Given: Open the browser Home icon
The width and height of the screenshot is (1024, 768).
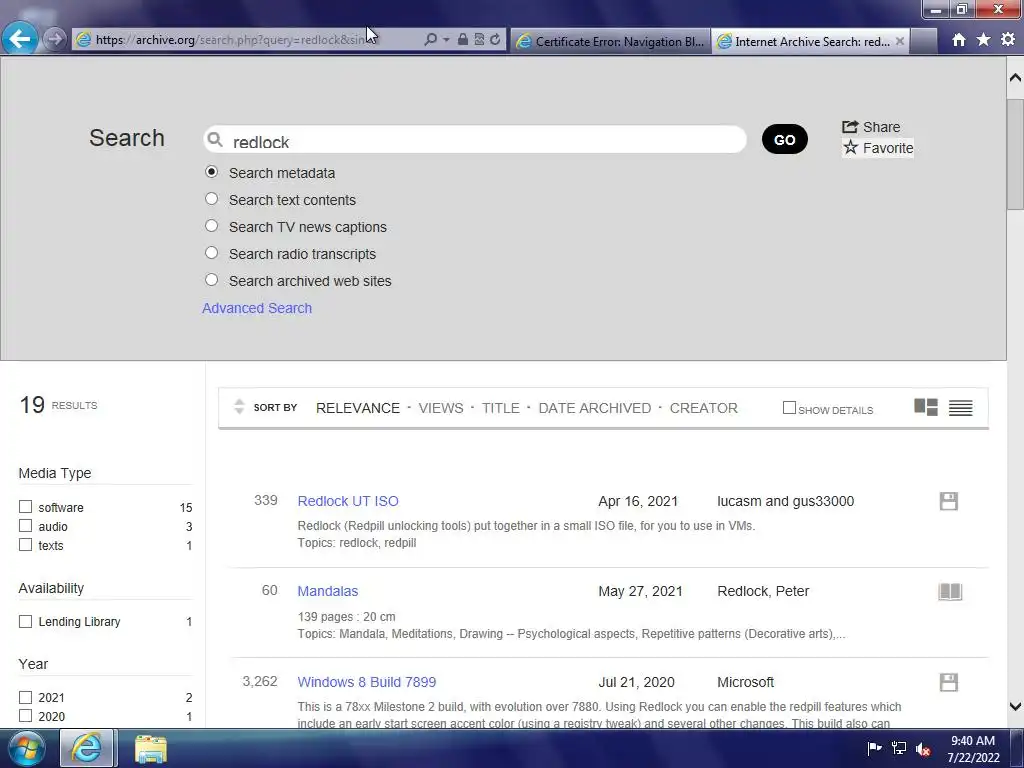Looking at the screenshot, I should coord(959,40).
